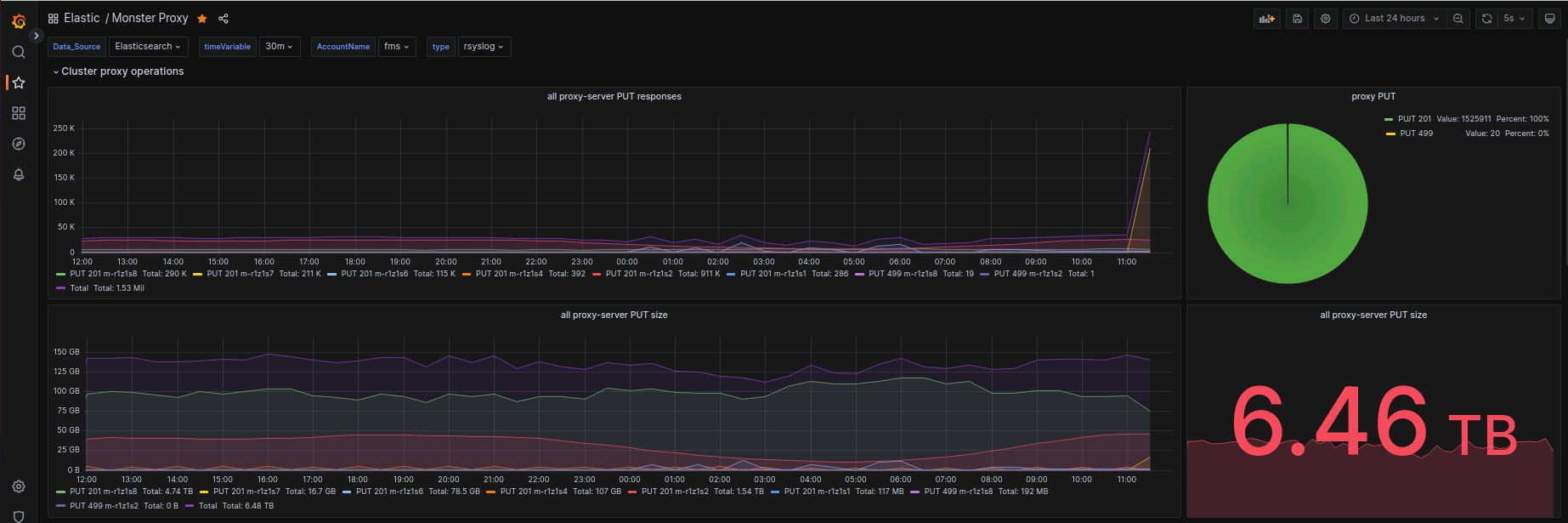Viewport: 1568px width, 523px height.
Task: Open the Starred dashboards sidebar icon
Action: click(19, 82)
